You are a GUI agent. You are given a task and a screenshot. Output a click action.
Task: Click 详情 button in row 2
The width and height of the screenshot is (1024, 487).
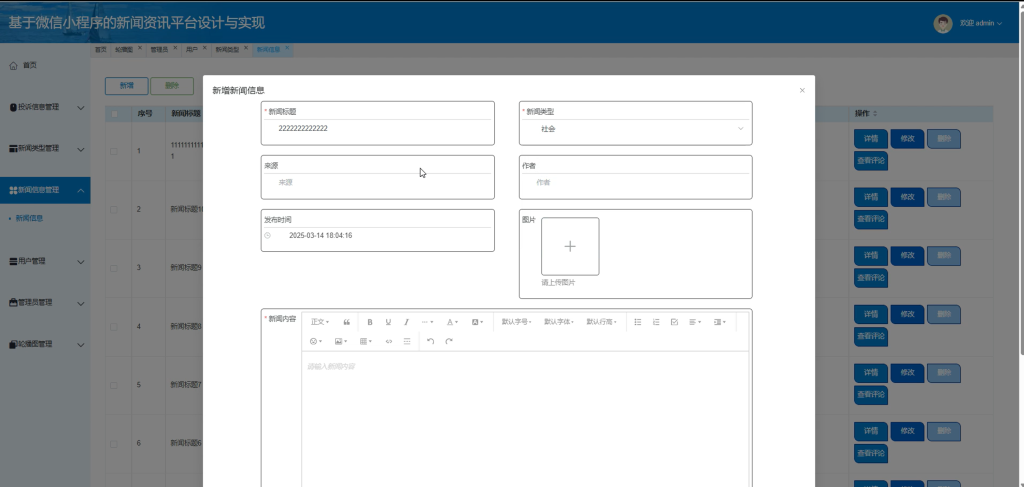871,197
